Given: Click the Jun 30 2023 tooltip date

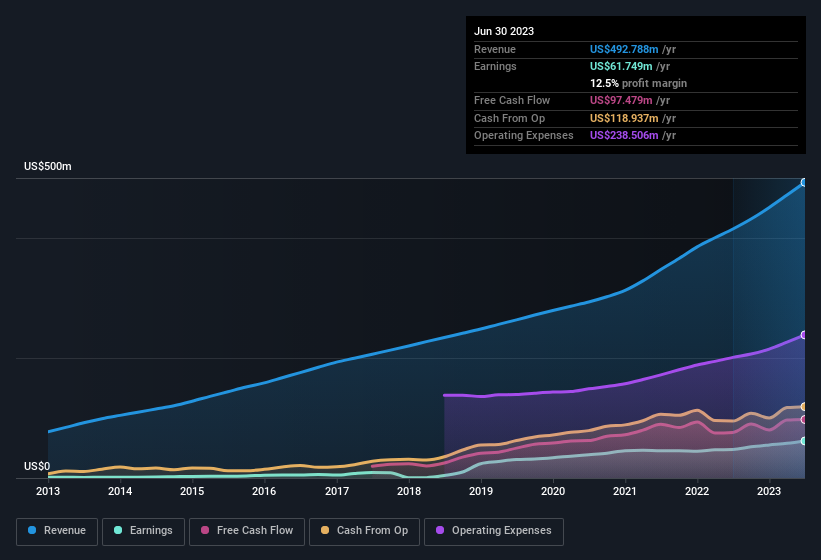Looking at the screenshot, I should 504,31.
